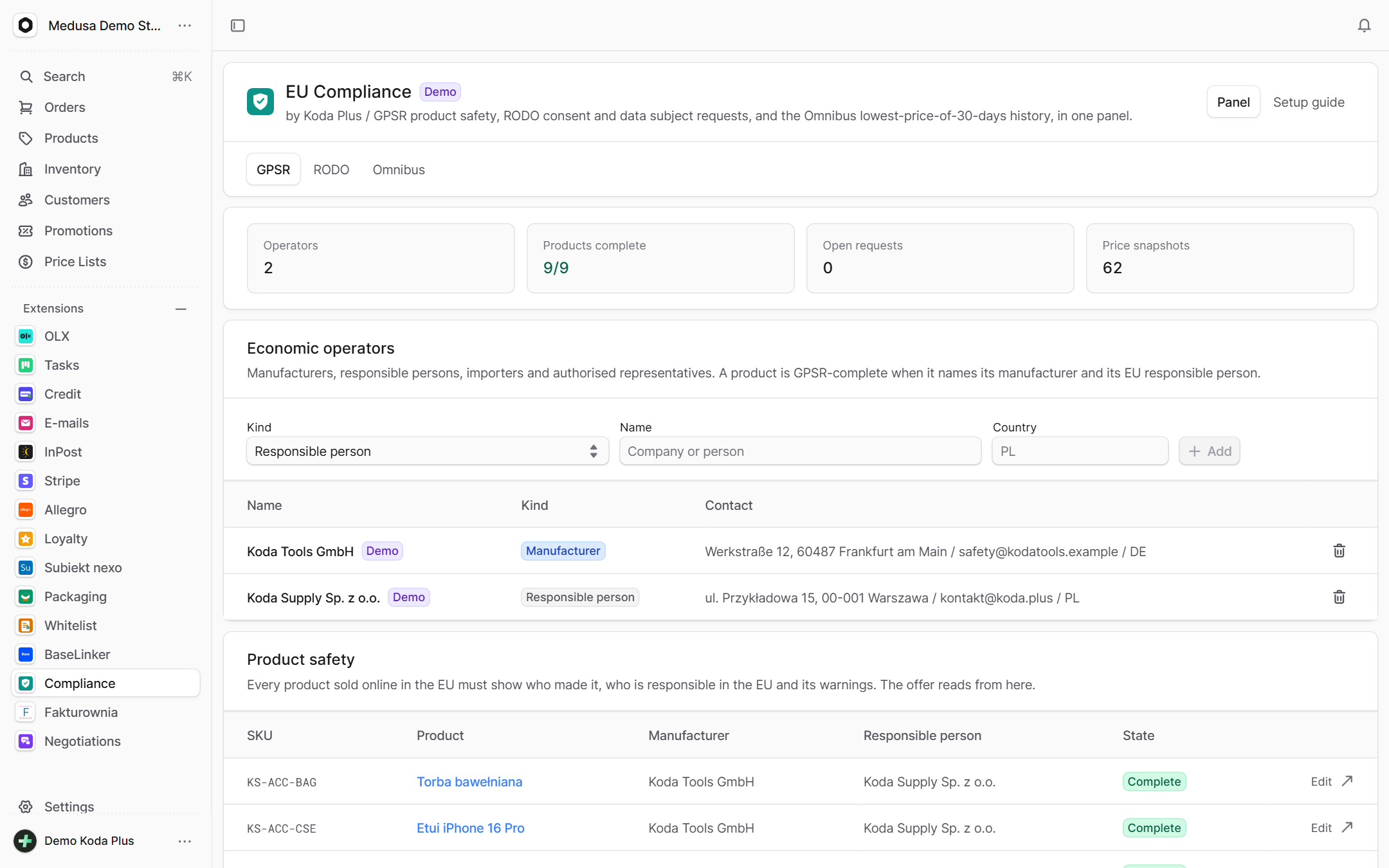Viewport: 1389px width, 868px height.
Task: Open the arrow link for KS-ACC-BAG
Action: 1347,781
